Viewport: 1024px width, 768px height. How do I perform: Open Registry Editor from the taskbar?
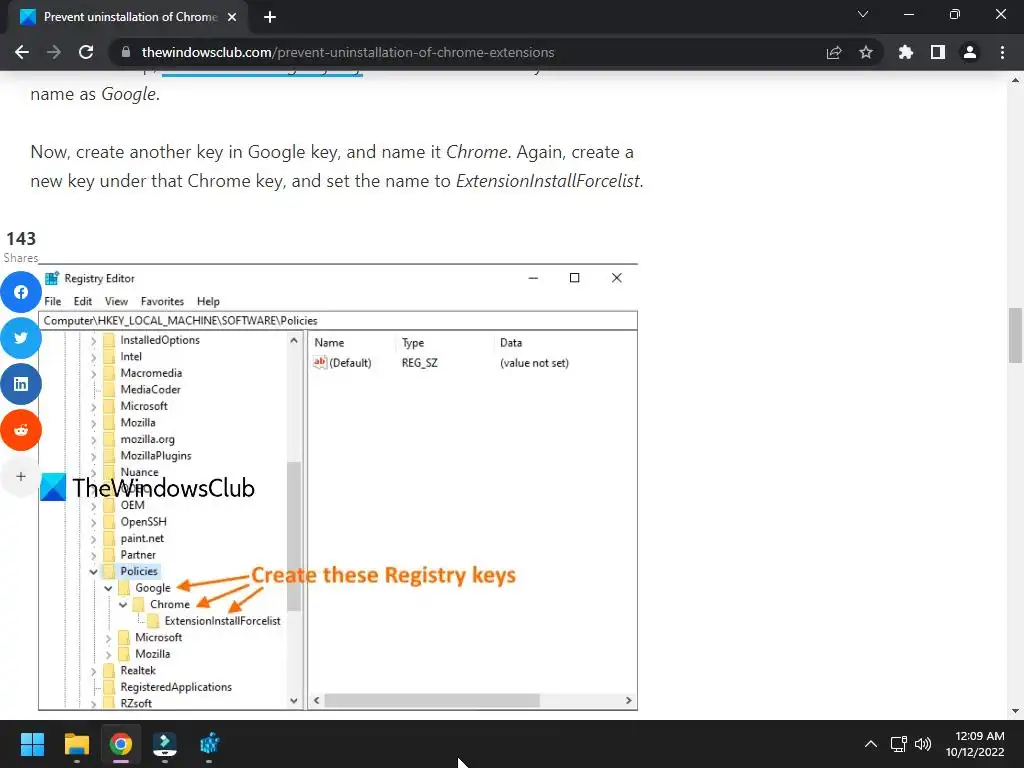tap(209, 744)
